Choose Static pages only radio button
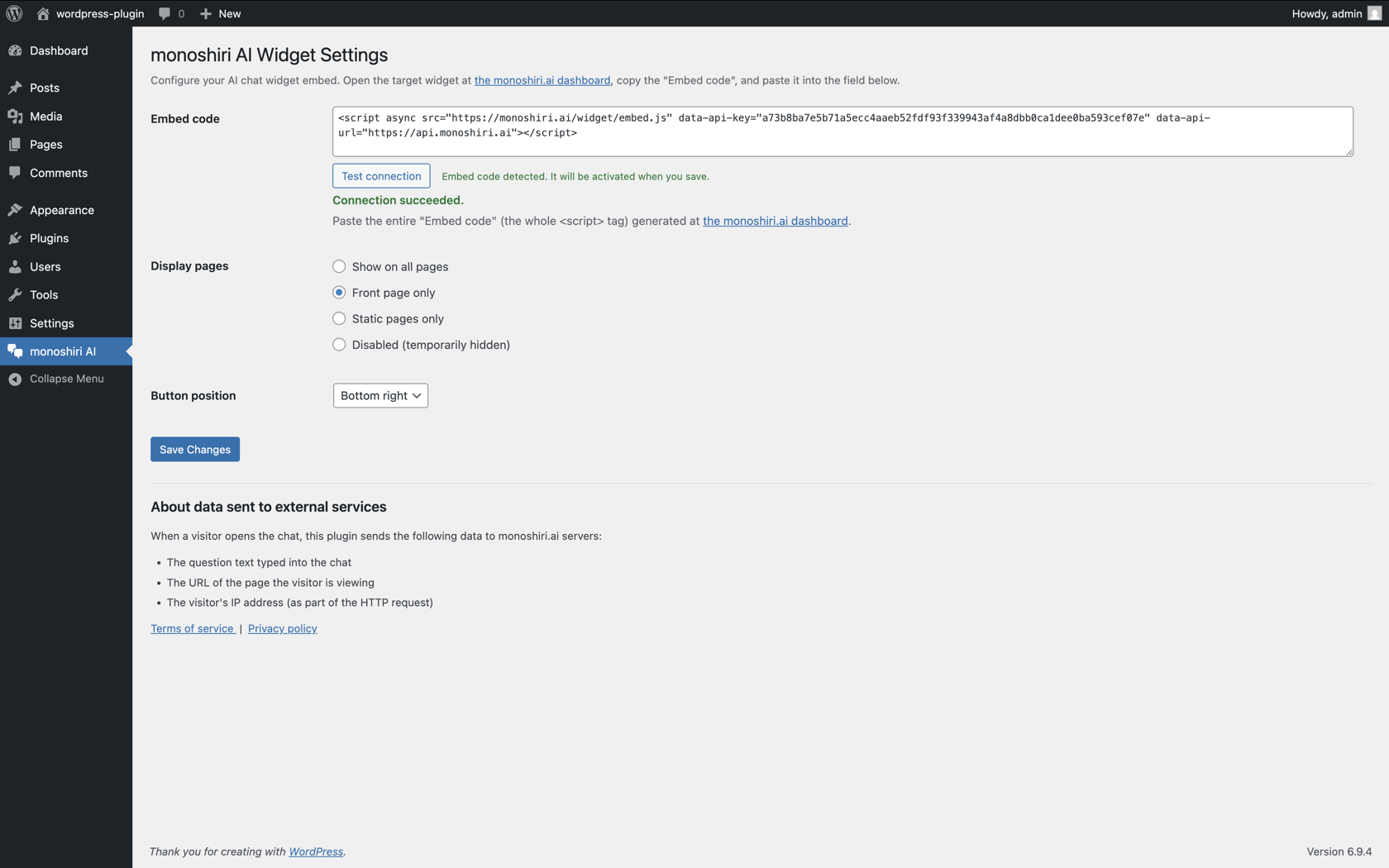1389x868 pixels. [x=339, y=318]
